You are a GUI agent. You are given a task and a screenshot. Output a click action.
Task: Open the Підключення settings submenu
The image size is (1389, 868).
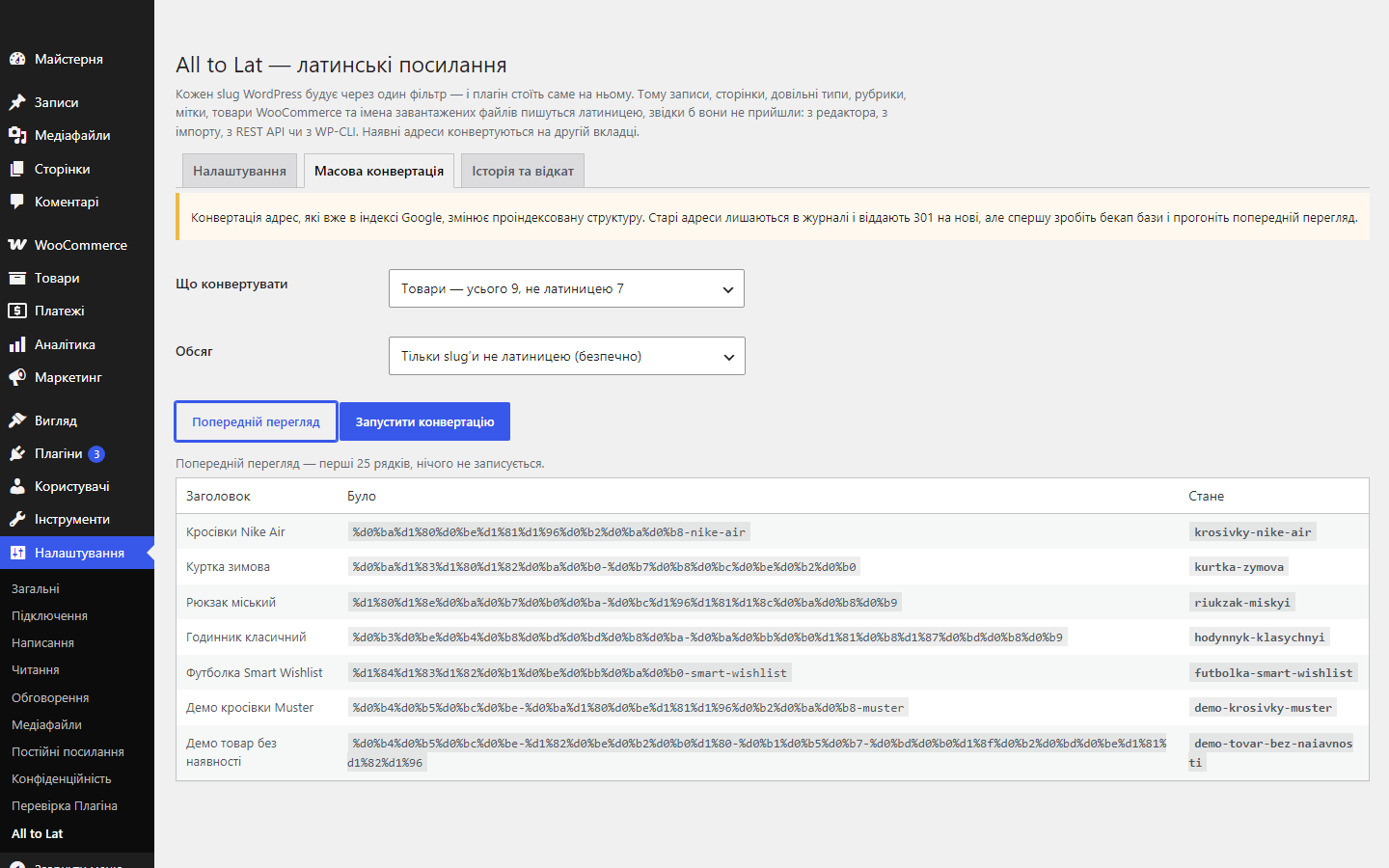(x=49, y=615)
